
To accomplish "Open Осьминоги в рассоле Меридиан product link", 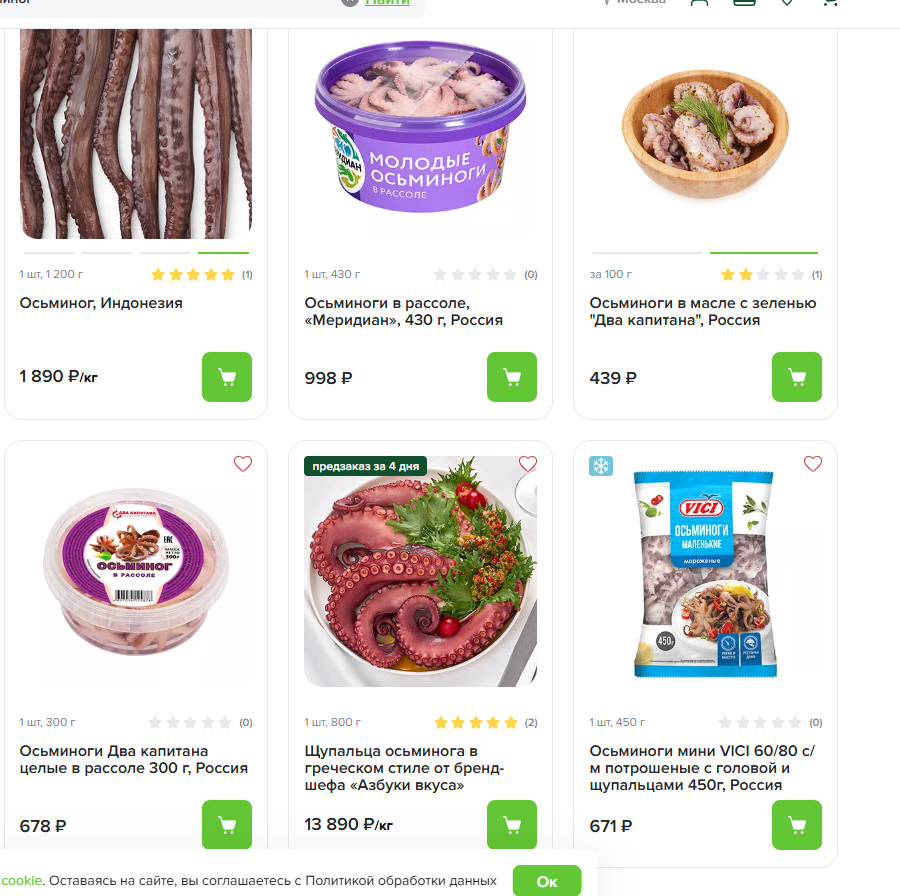I will click(404, 311).
